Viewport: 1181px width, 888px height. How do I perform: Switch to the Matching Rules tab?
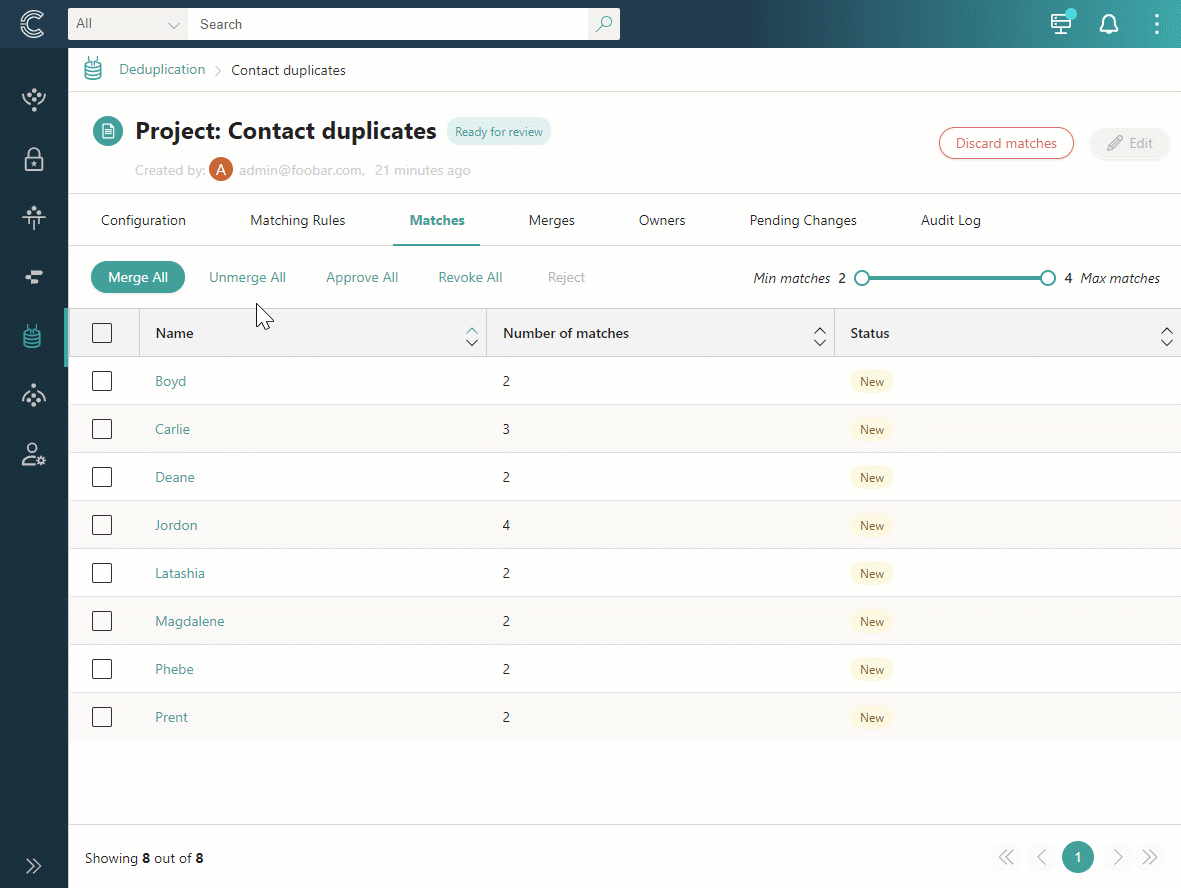click(297, 219)
